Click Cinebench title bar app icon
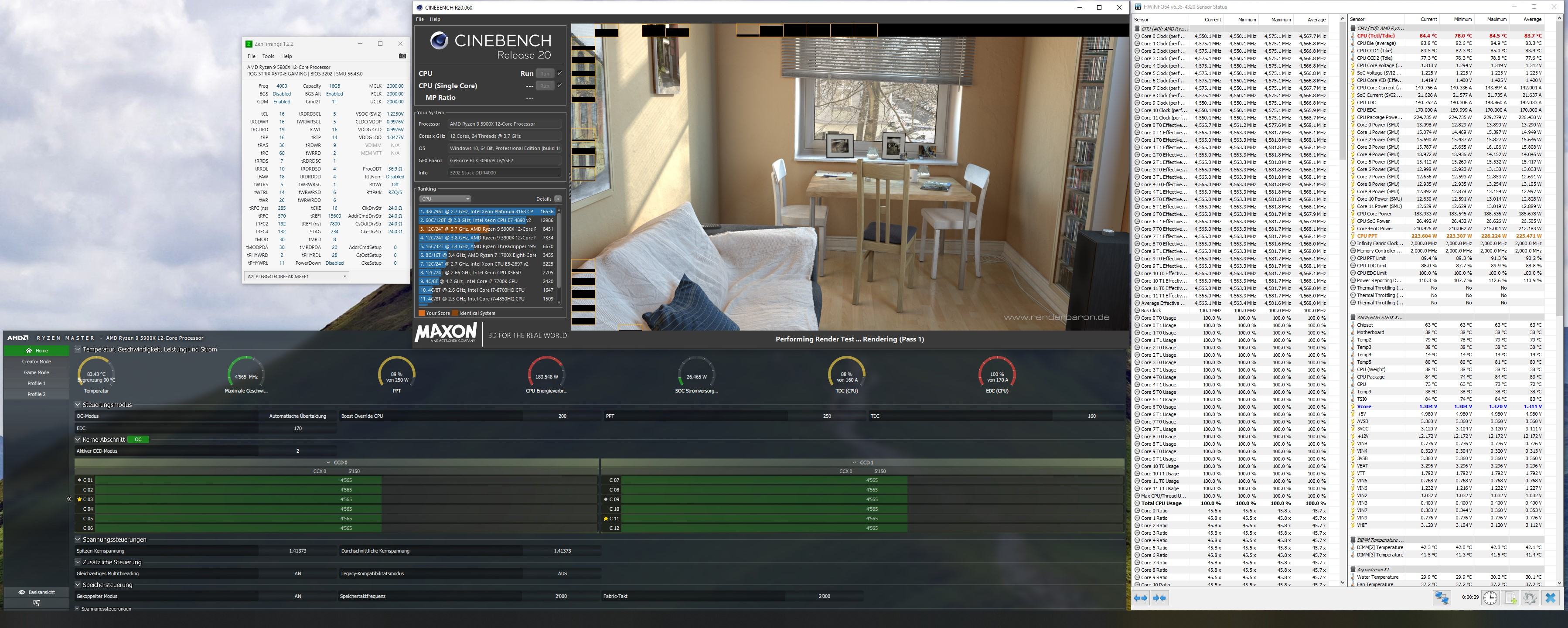Screen dimensions: 1568x628 tap(419, 7)
